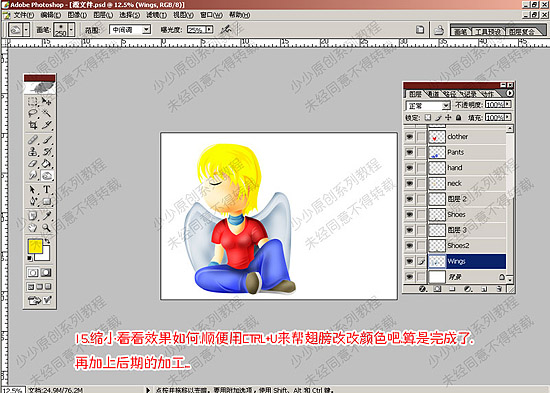The width and height of the screenshot is (550, 393).
Task: Open the 编辑 Edit menu
Action: (x=51, y=15)
